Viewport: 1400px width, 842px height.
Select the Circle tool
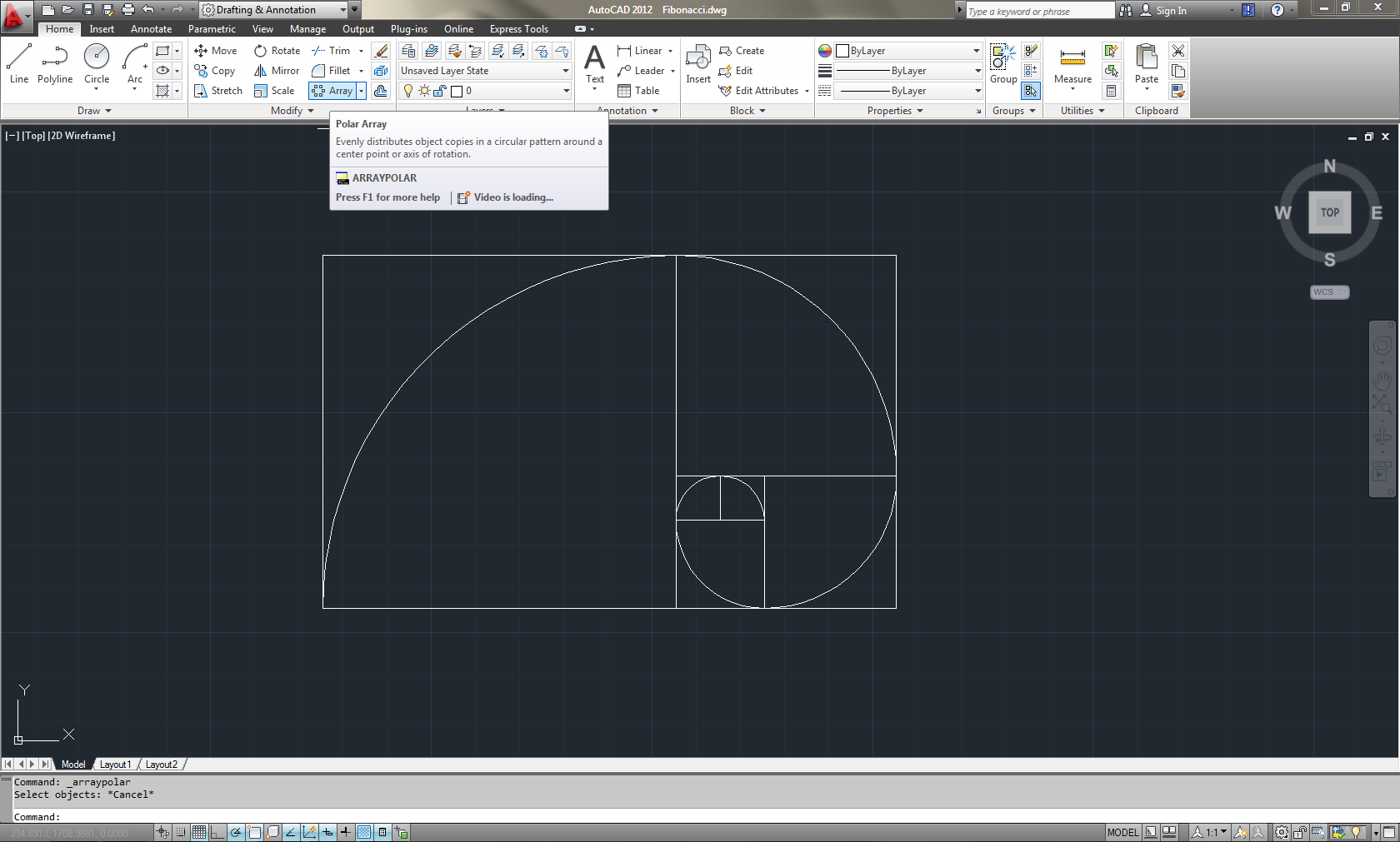(97, 64)
